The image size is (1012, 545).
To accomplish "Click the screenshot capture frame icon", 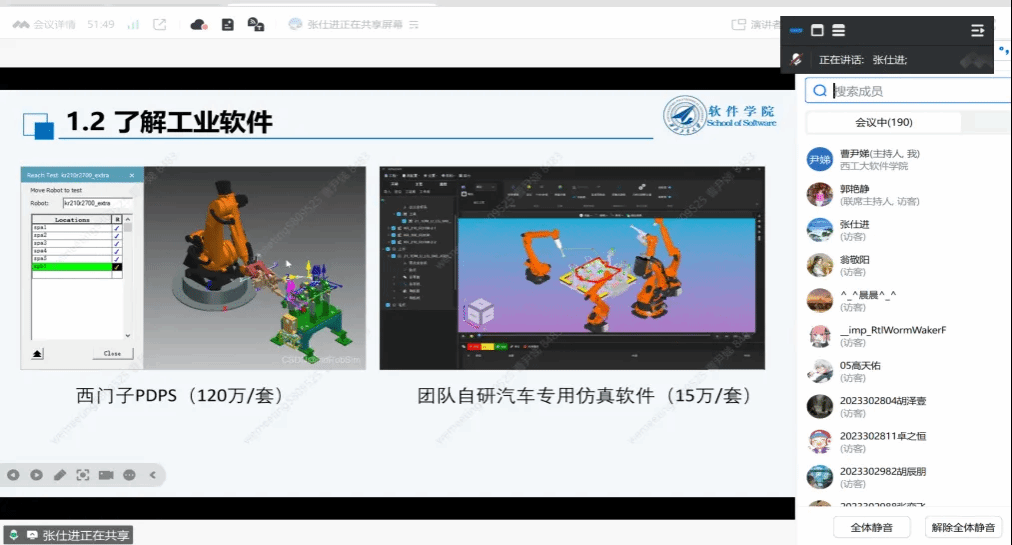I will point(83,475).
